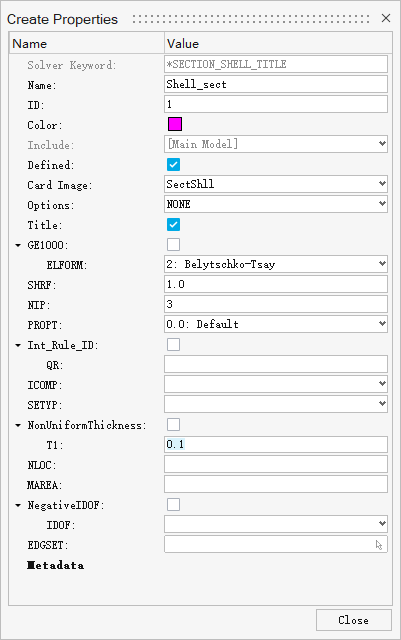
Task: Open the Card Image dropdown
Action: coord(276,184)
